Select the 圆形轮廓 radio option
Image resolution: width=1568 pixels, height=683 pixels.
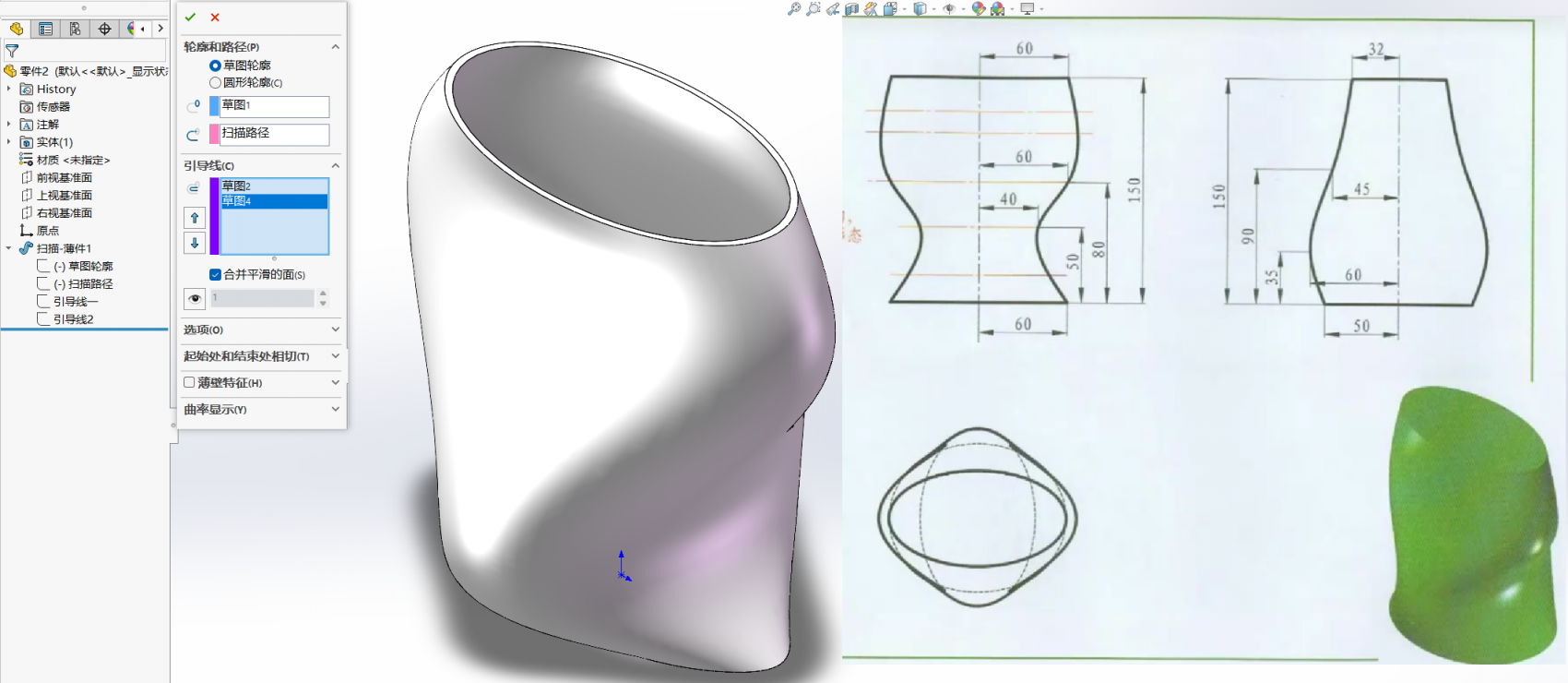pos(215,83)
